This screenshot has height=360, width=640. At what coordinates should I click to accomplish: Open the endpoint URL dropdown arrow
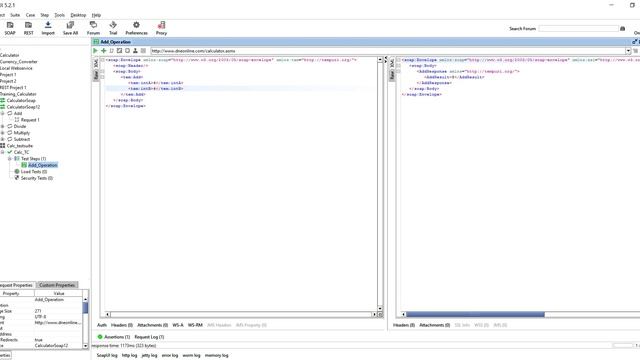click(628, 51)
